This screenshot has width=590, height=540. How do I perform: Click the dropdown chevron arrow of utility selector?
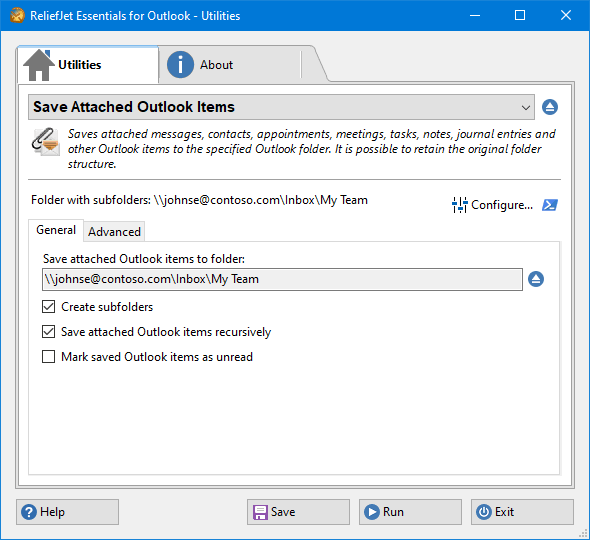coord(526,108)
